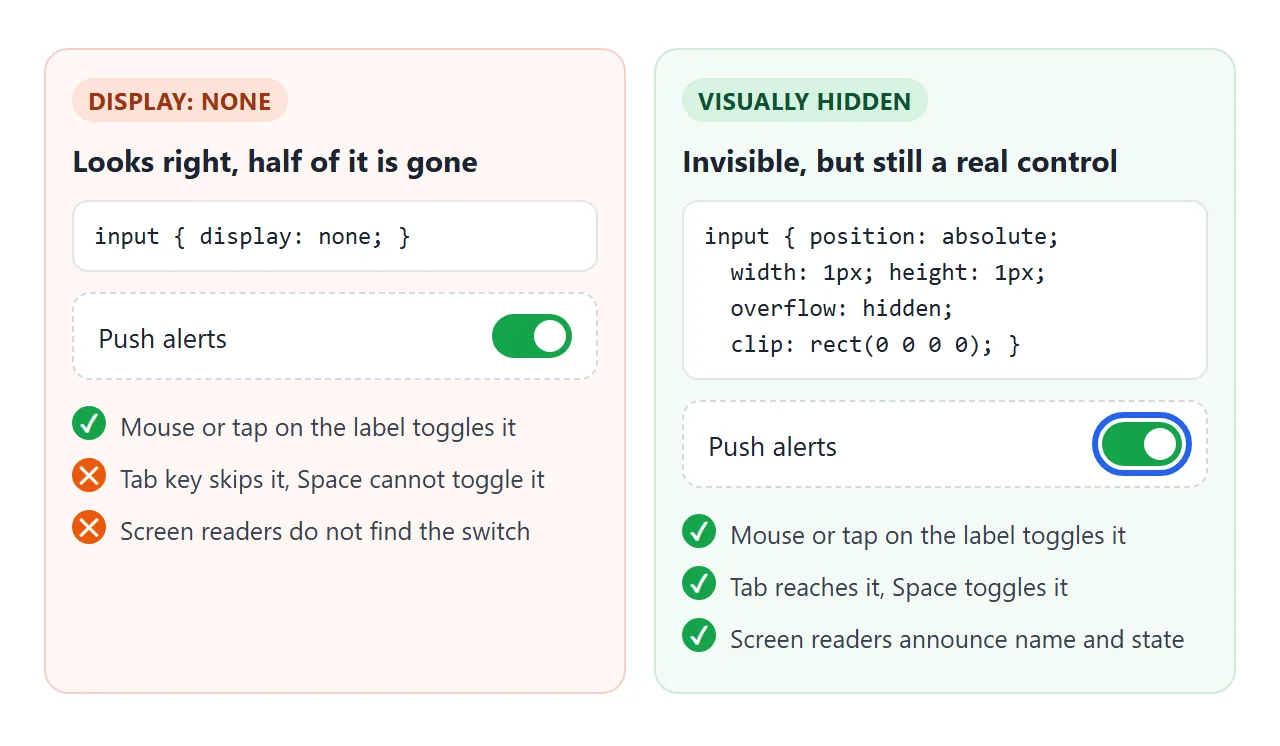
Task: Toggle Push alerts switch in display none card
Action: coord(532,336)
